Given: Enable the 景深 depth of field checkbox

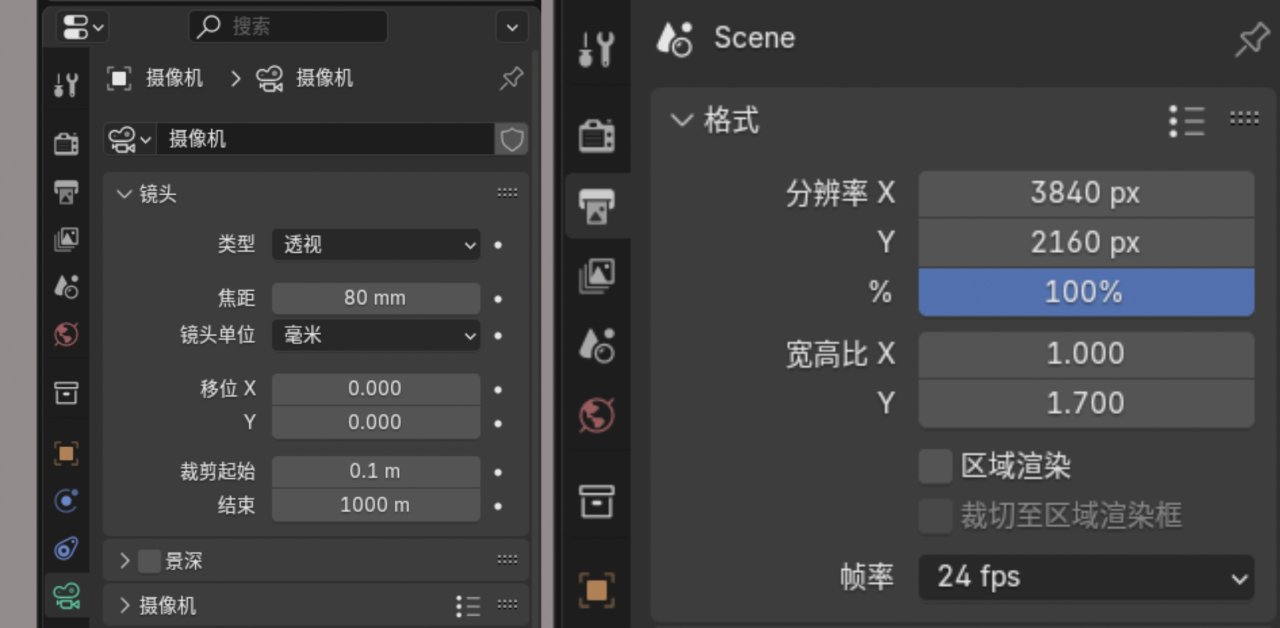Looking at the screenshot, I should click(149, 561).
